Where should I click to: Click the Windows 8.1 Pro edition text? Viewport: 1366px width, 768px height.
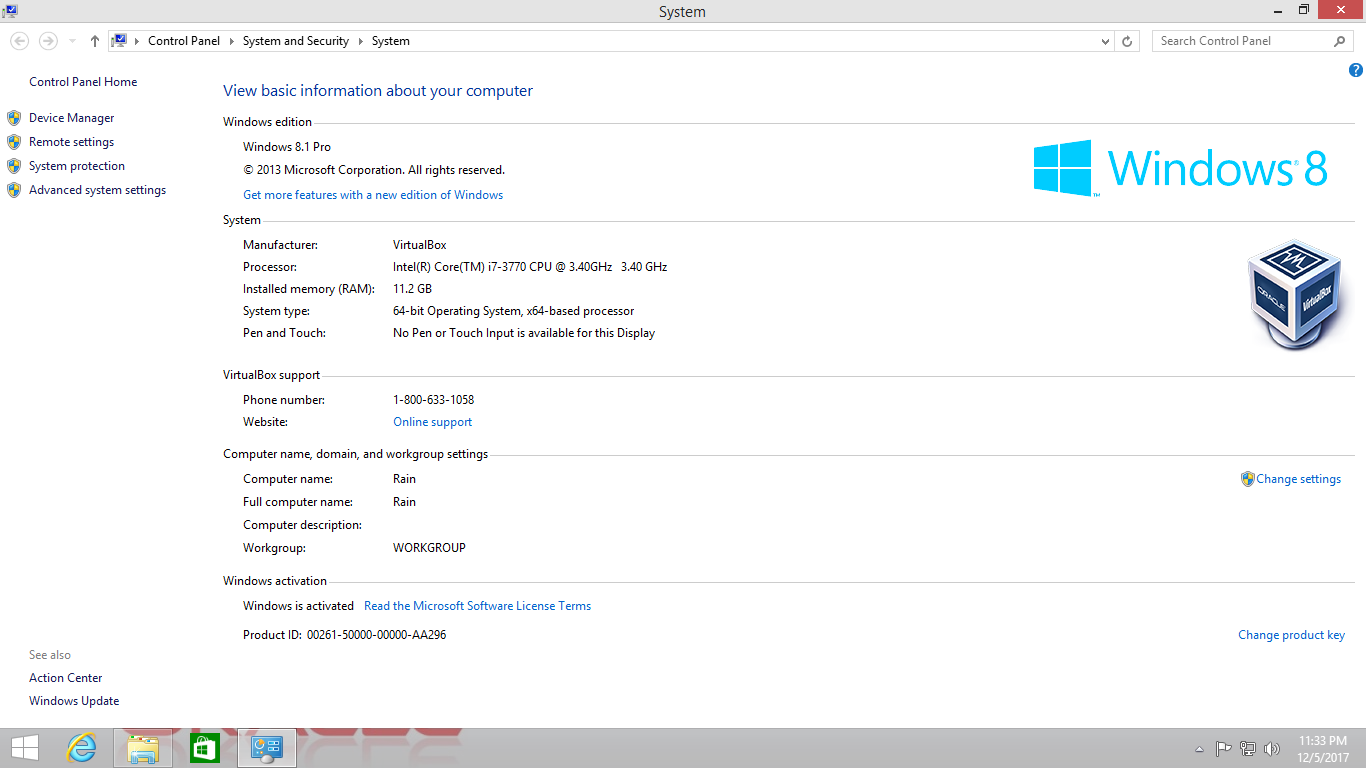[x=287, y=147]
